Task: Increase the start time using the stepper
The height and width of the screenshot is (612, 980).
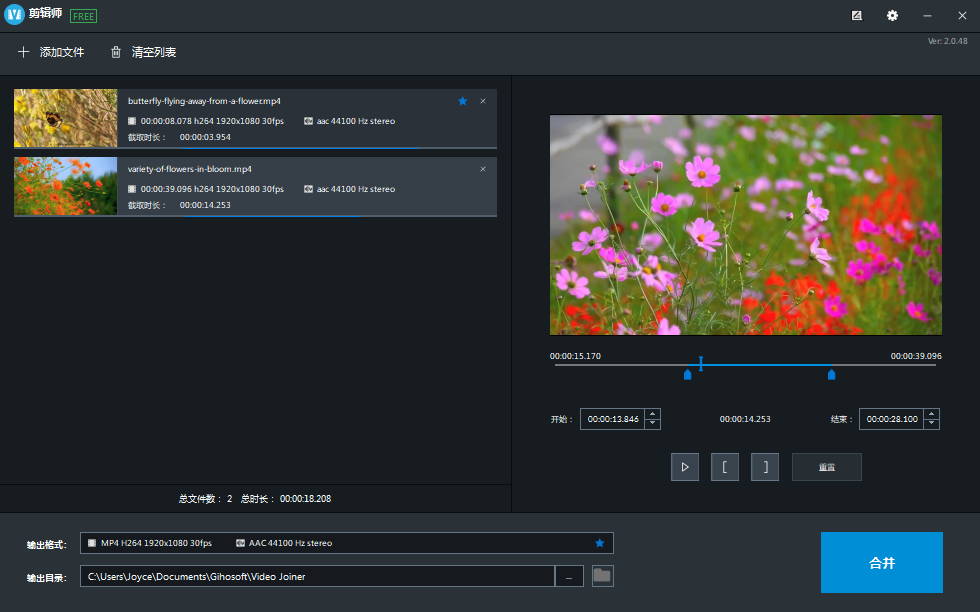Action: 652,414
